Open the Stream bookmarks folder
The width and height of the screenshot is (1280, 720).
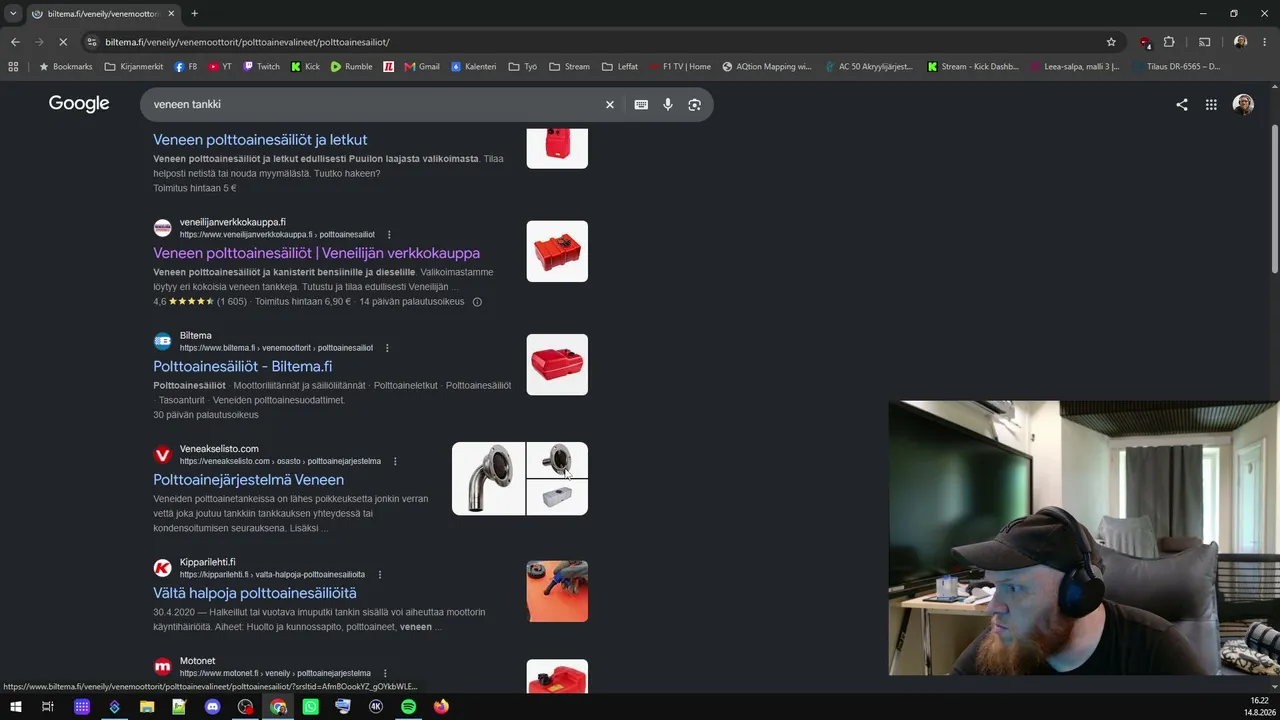tap(569, 67)
